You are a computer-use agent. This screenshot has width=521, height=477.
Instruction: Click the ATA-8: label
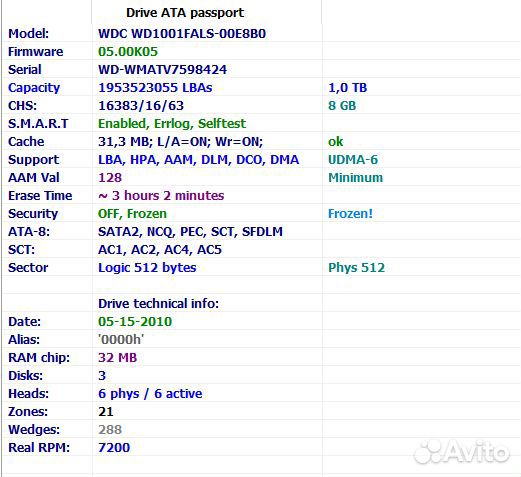29,232
